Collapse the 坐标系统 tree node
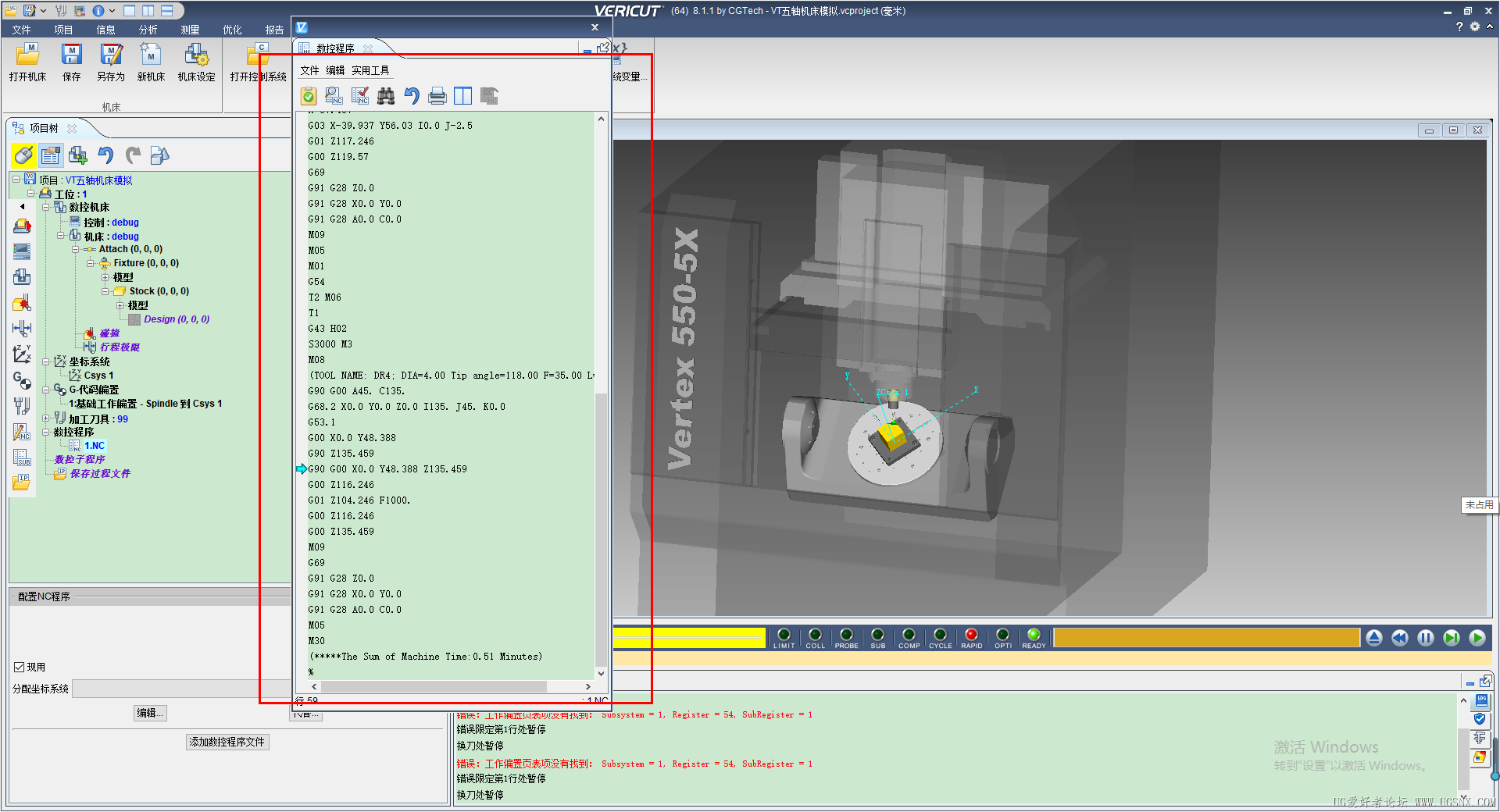Viewport: 1500px width, 812px height. tap(46, 361)
